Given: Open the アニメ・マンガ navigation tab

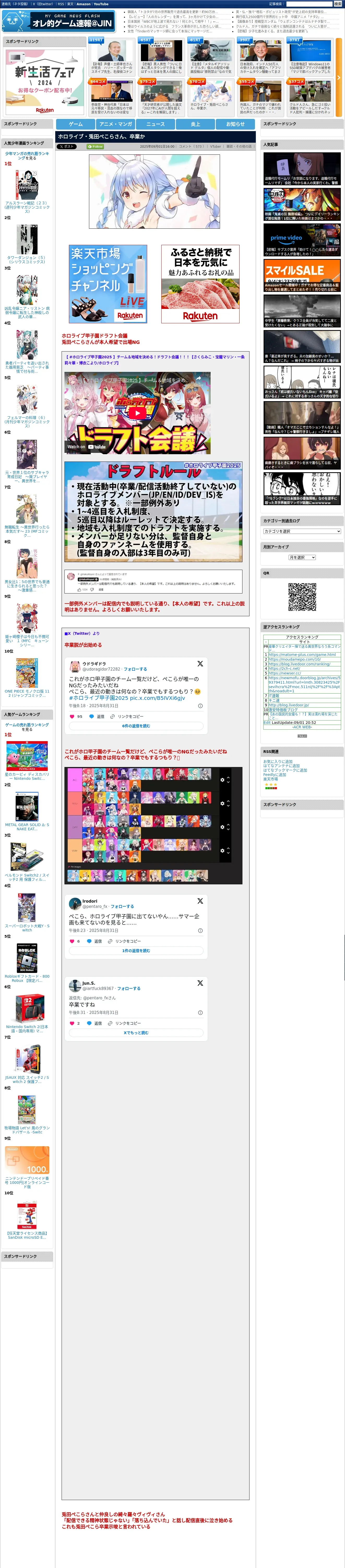Looking at the screenshot, I should tap(115, 124).
